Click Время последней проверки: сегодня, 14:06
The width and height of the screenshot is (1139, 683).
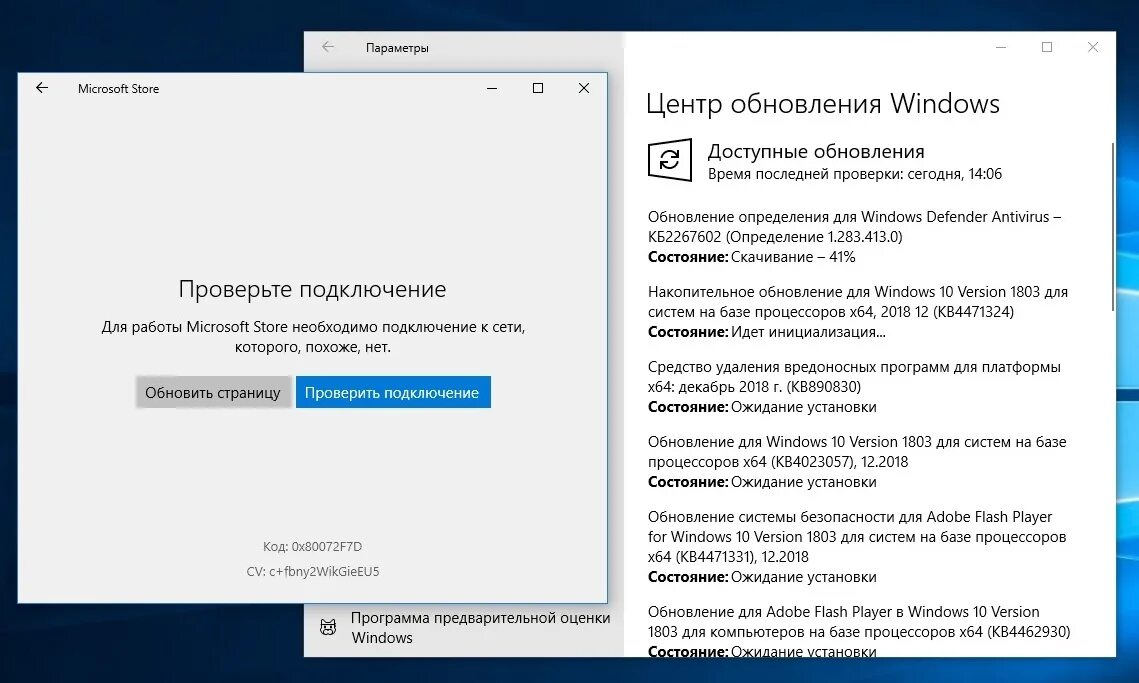point(855,174)
